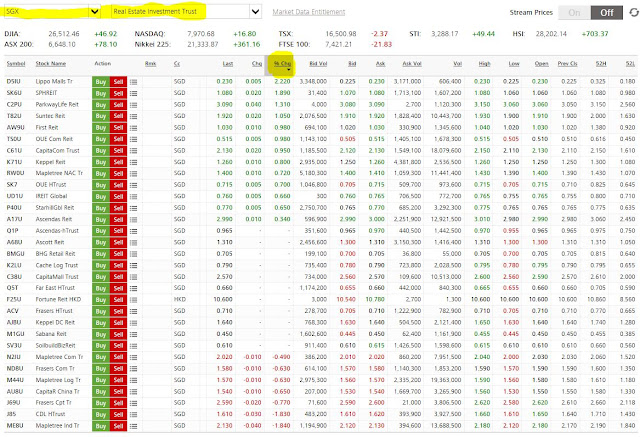
Task: Sort by Ask Vol column header
Action: (412, 64)
